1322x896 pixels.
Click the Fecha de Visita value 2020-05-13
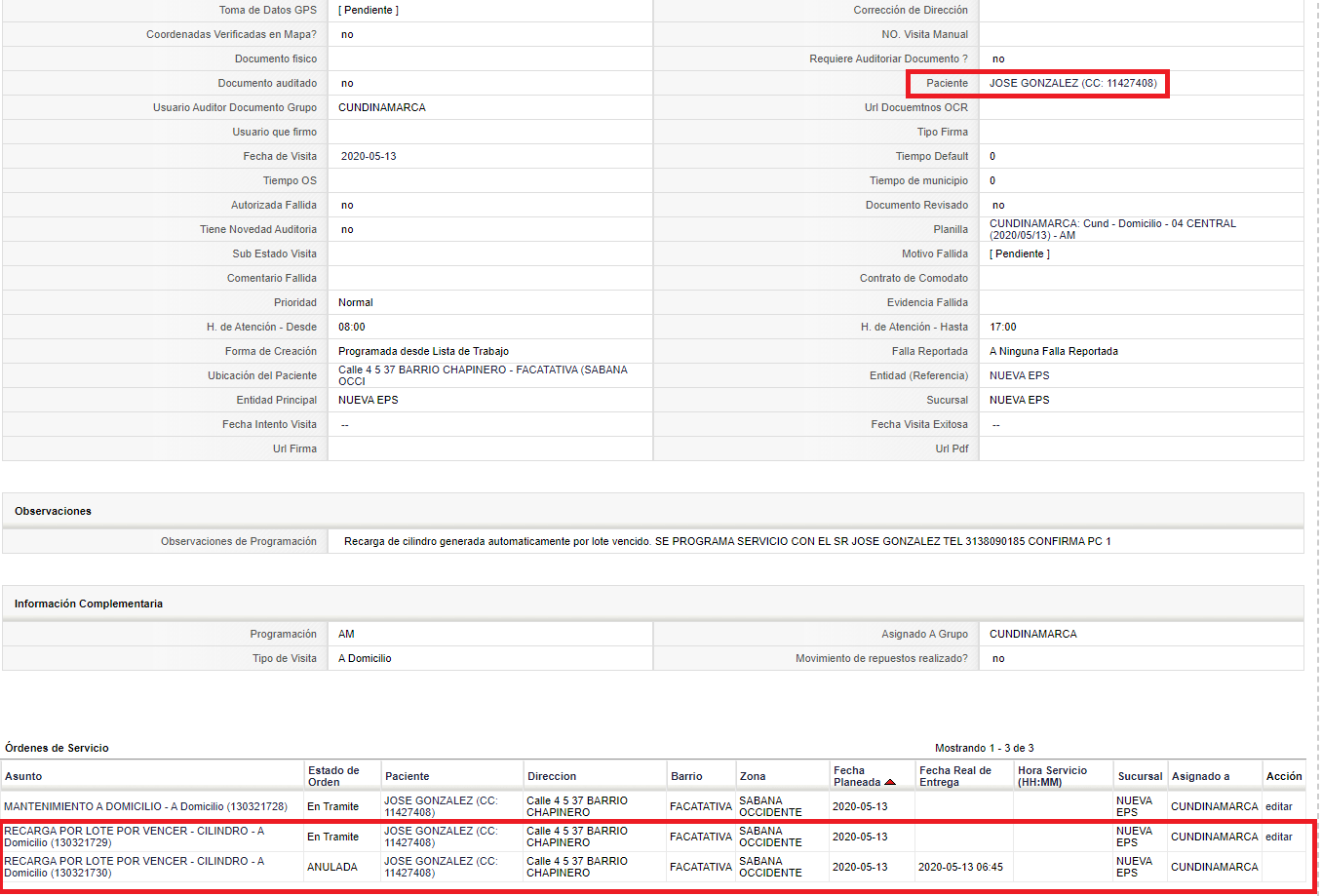click(x=369, y=156)
